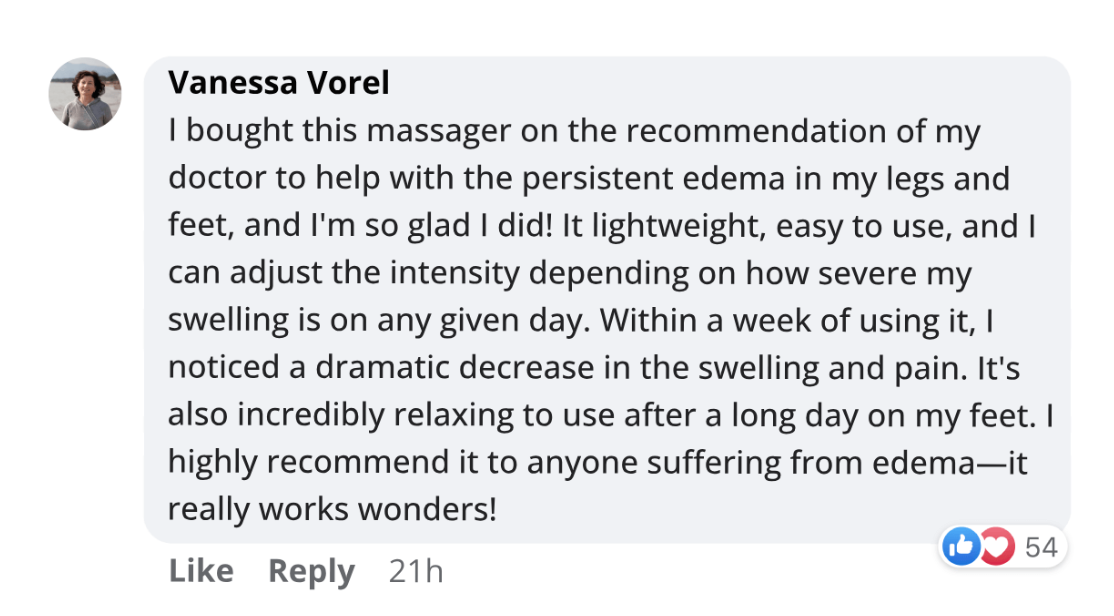Like Vanessa Vorel's comment
The width and height of the screenshot is (1114, 616).
(x=201, y=571)
